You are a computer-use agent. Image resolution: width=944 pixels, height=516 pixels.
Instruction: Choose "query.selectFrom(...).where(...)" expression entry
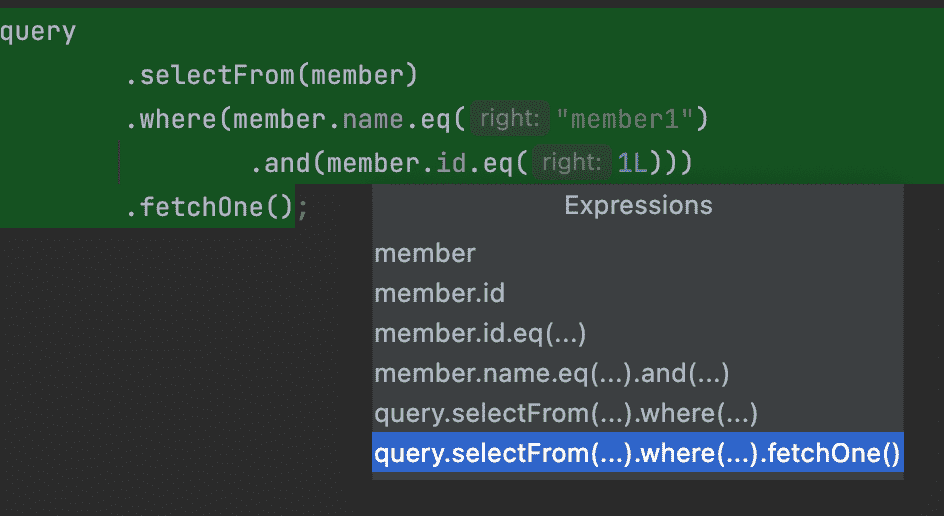tap(565, 414)
